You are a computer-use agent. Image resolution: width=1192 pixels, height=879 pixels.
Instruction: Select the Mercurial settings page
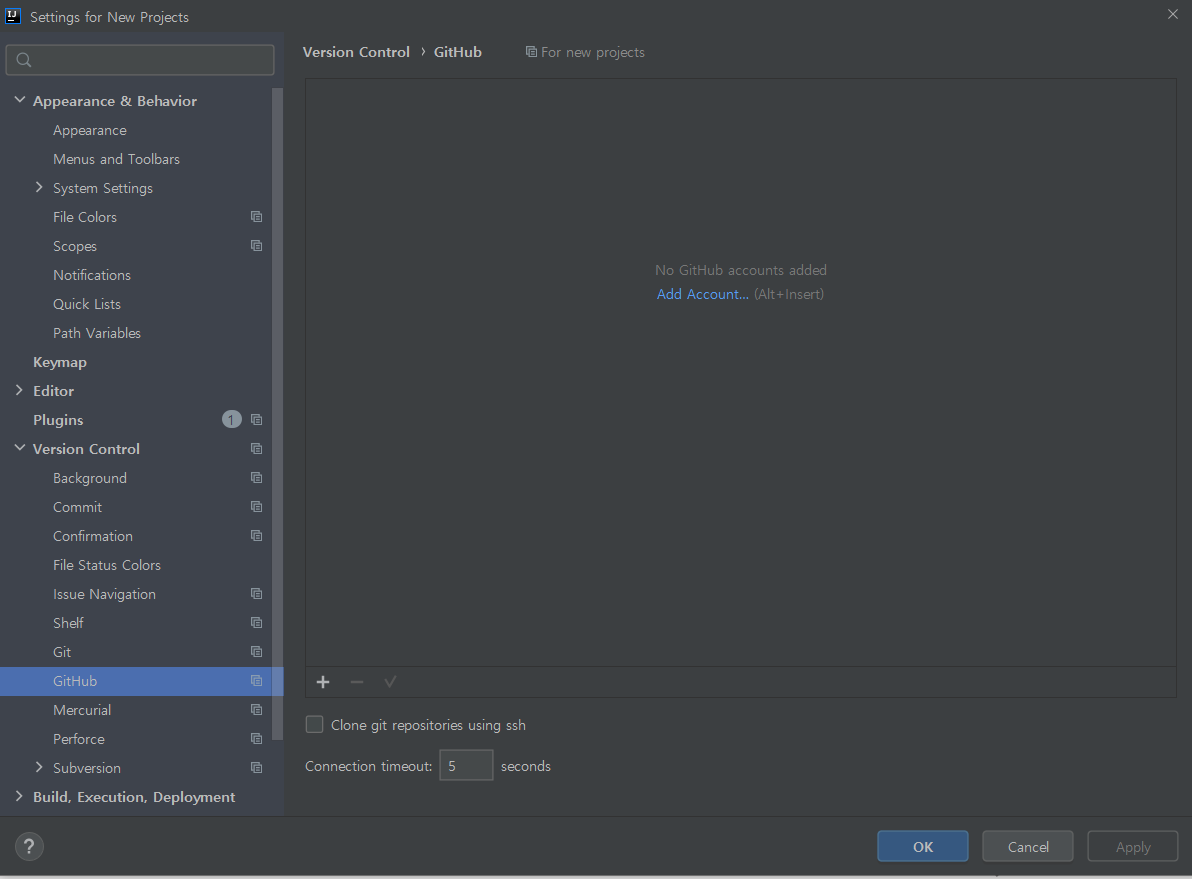(x=82, y=710)
